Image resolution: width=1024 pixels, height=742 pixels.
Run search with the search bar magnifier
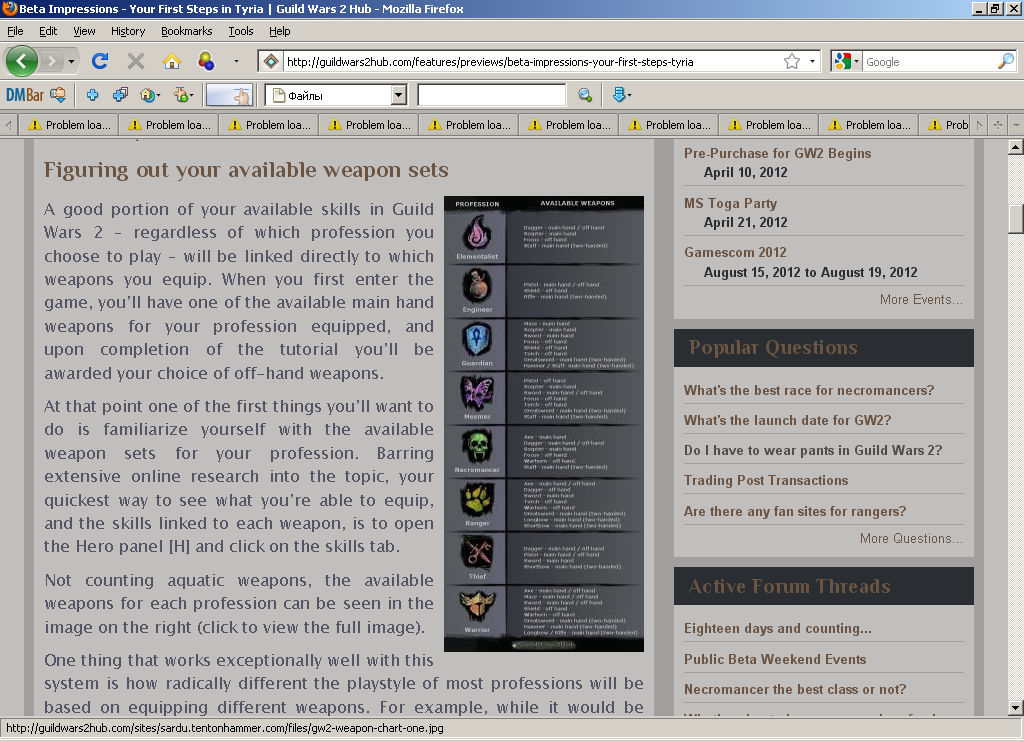(1006, 61)
